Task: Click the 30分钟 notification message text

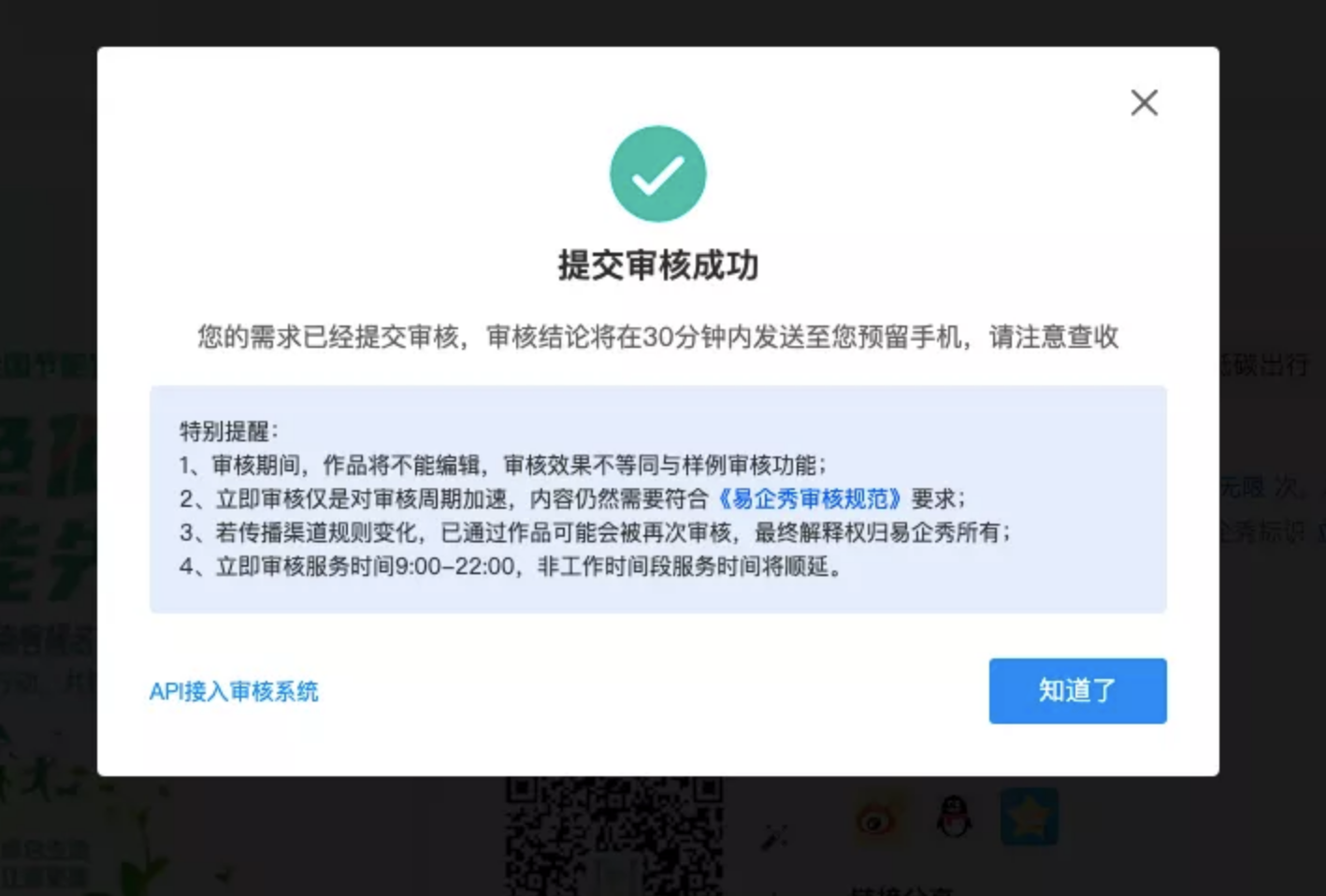Action: (657, 337)
